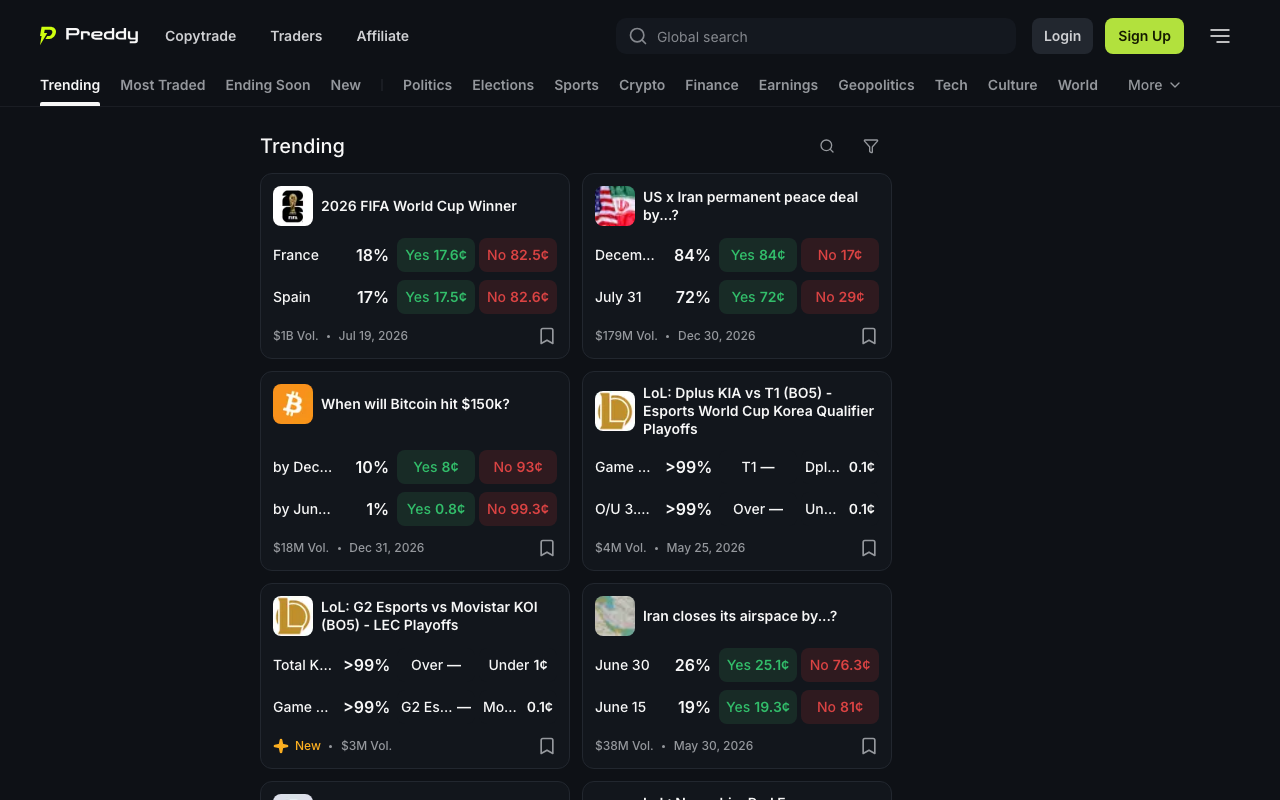Click the Dplus KIA vs T1 League icon
Image resolution: width=1280 pixels, height=800 pixels.
[615, 411]
